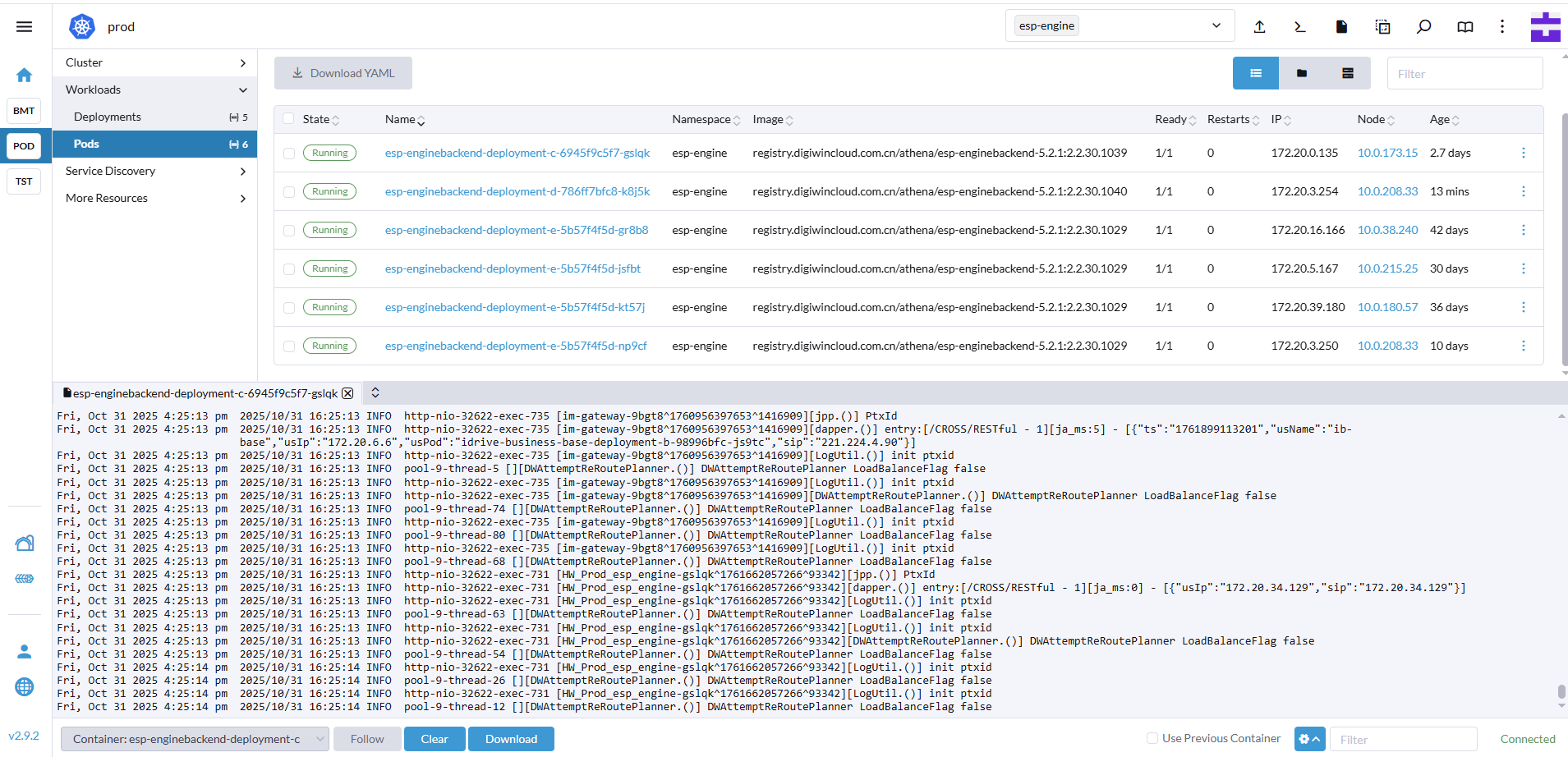Toggle the select-all pods header checkbox

coord(288,119)
